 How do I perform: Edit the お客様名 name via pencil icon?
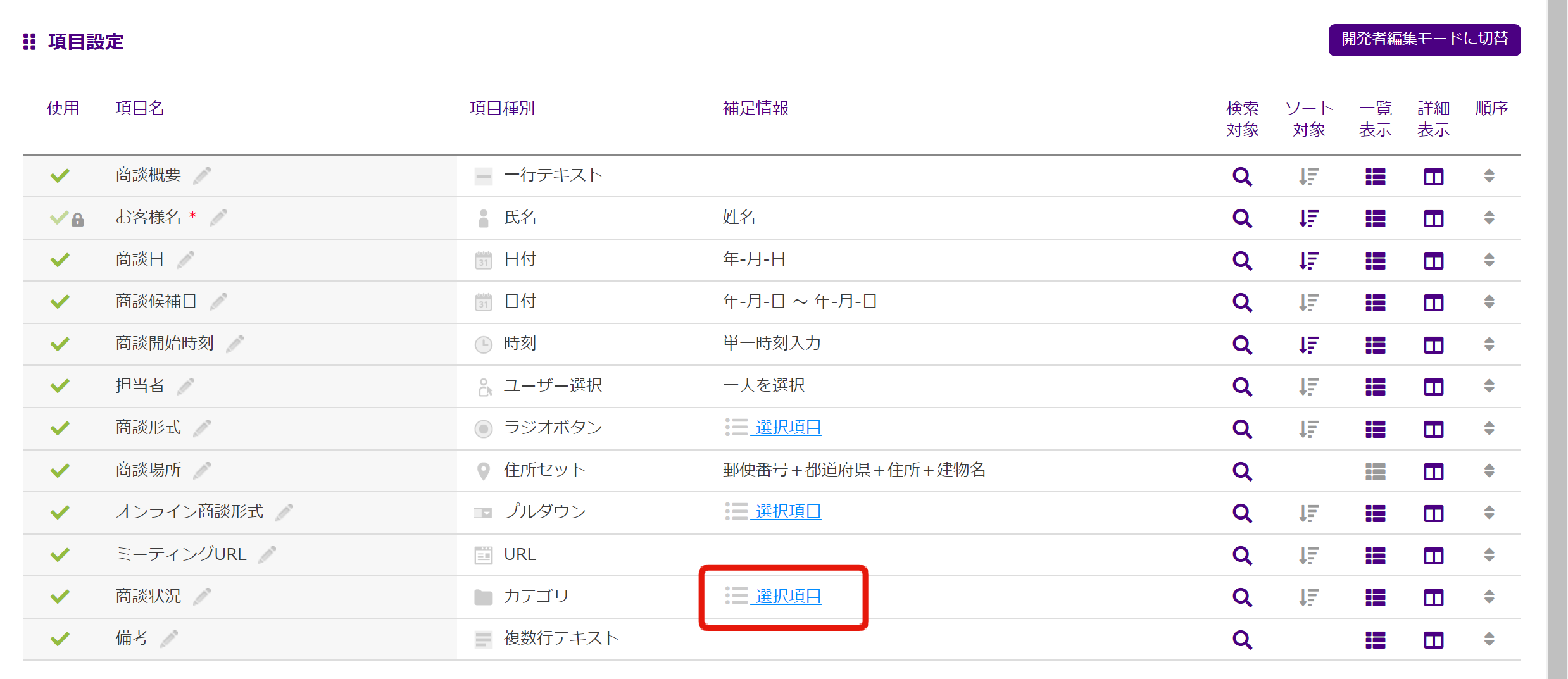pos(218,218)
